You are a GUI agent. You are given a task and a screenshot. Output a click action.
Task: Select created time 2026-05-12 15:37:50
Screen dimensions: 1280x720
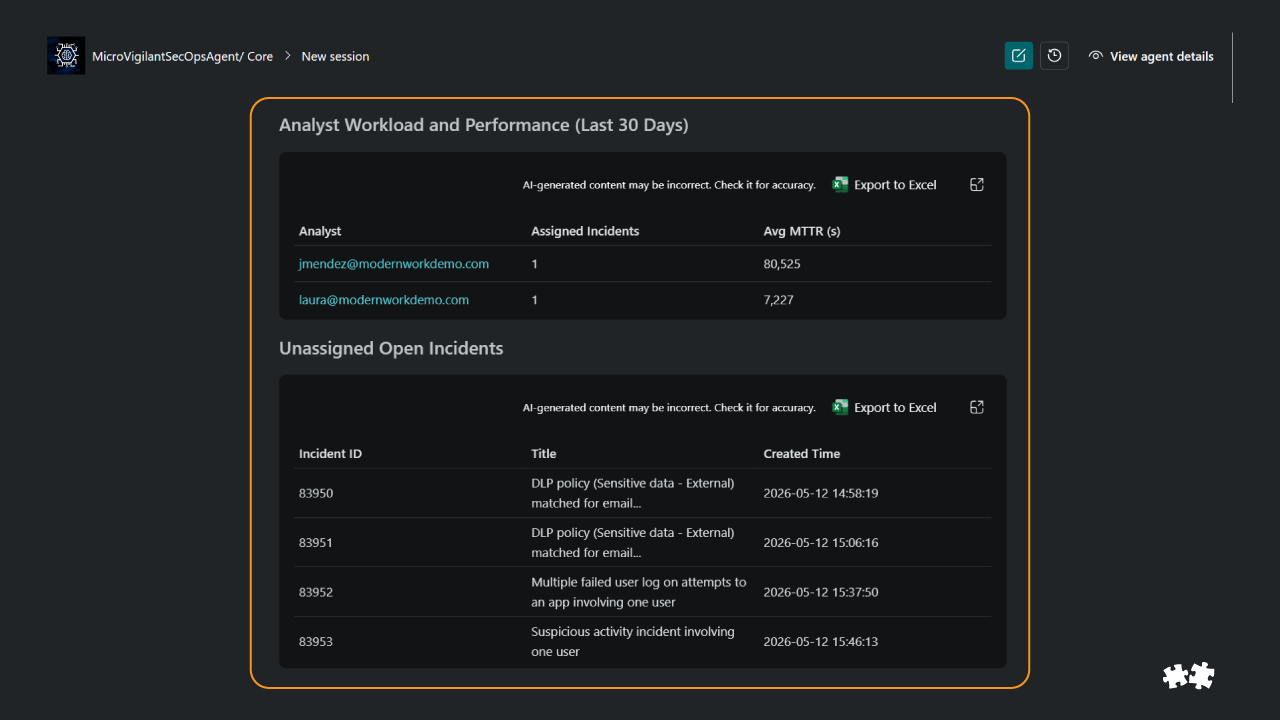821,592
